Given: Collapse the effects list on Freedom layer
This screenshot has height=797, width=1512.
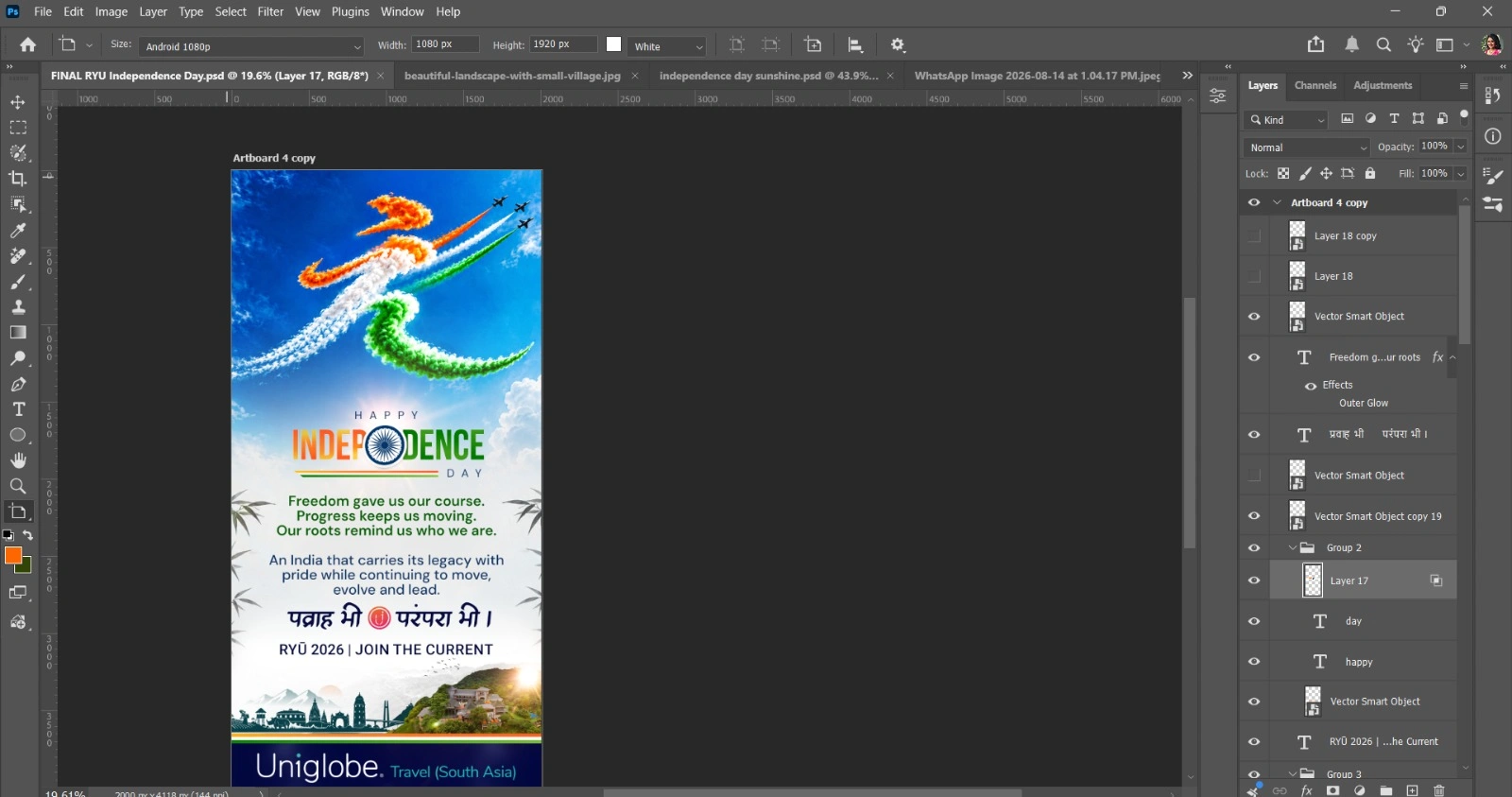Looking at the screenshot, I should 1452,357.
